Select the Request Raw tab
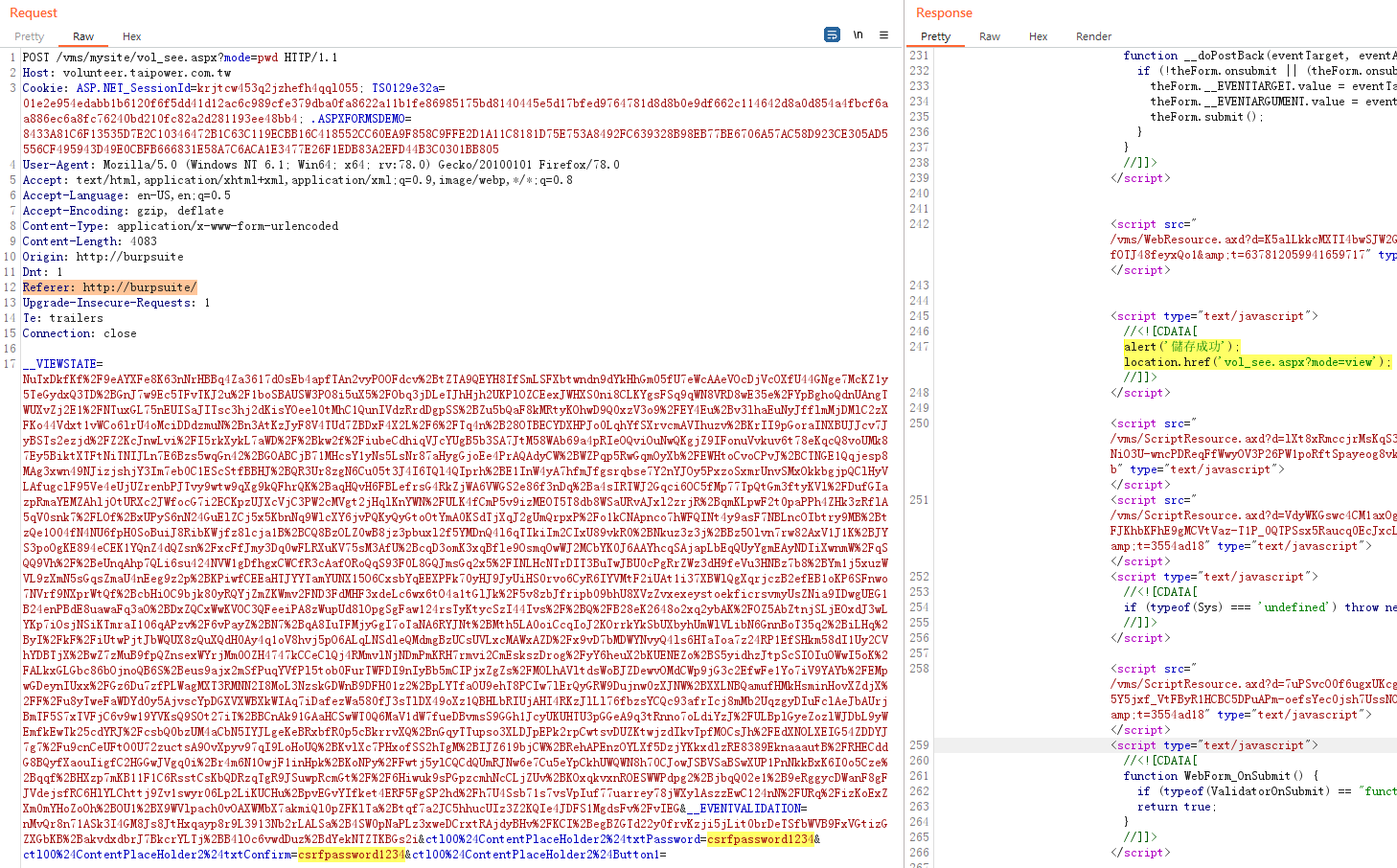 (x=83, y=36)
